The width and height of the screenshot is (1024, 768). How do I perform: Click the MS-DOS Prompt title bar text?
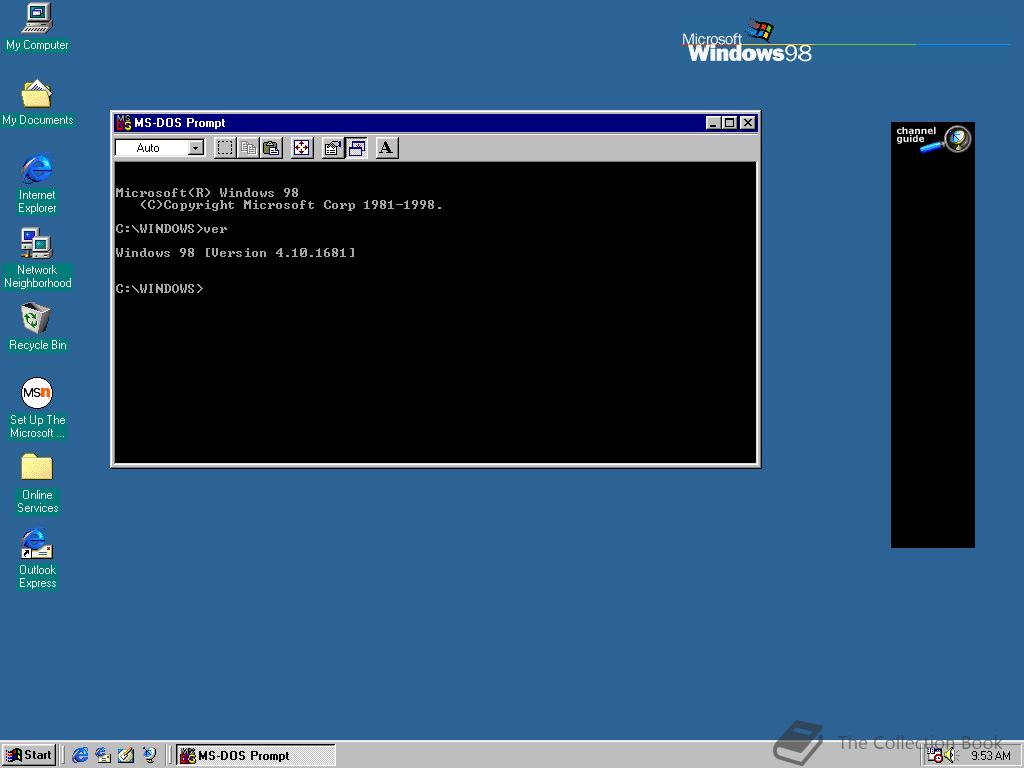[180, 123]
